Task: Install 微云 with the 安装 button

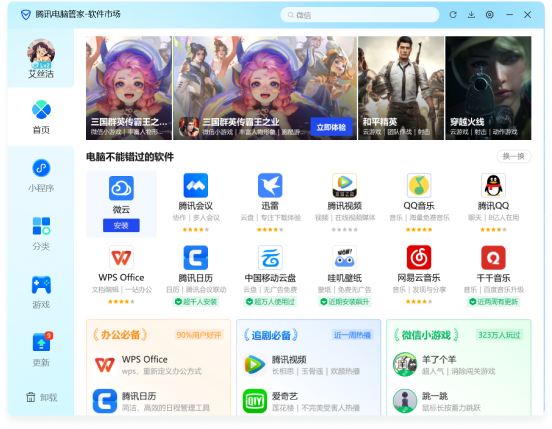Action: coord(121,225)
